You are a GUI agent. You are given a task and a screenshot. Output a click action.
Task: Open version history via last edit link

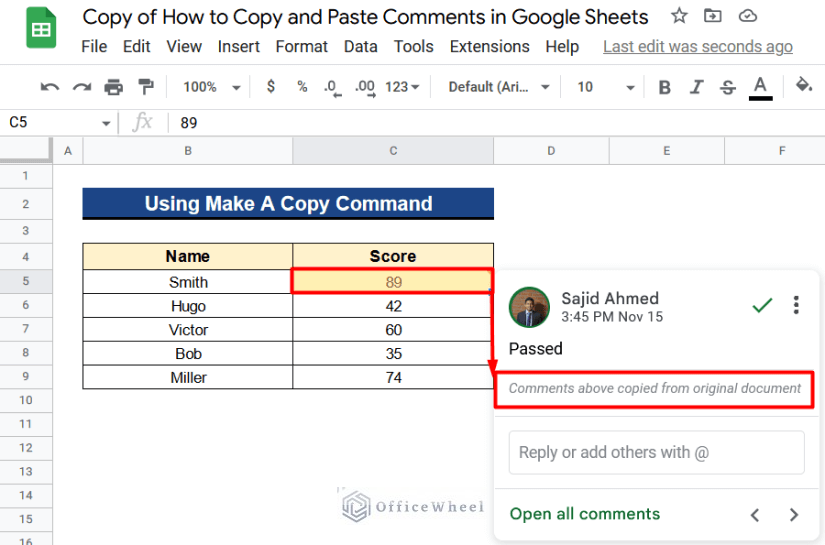[698, 46]
